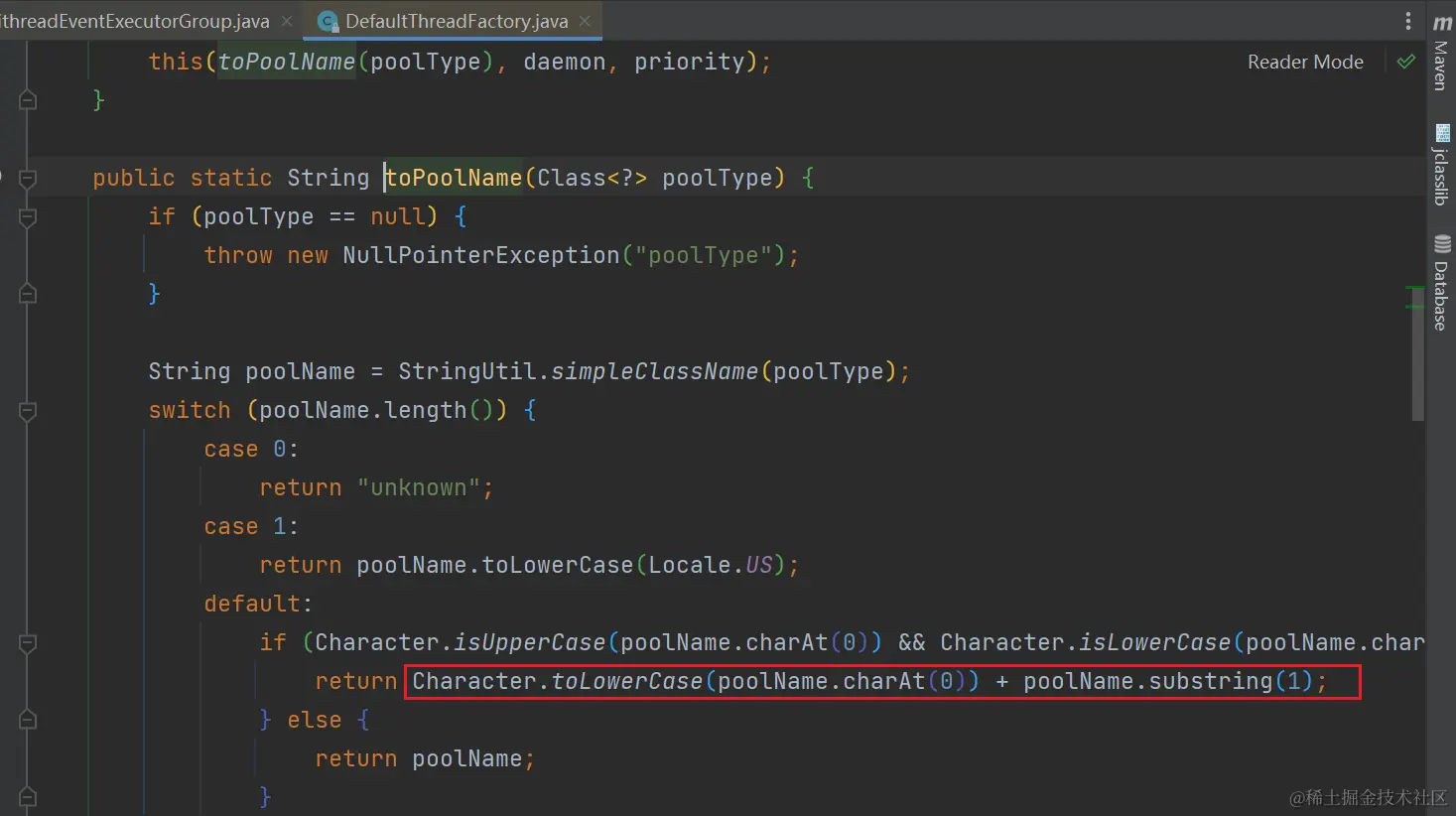
Task: Click the public static keywords of toPoolName
Action: [x=183, y=178]
